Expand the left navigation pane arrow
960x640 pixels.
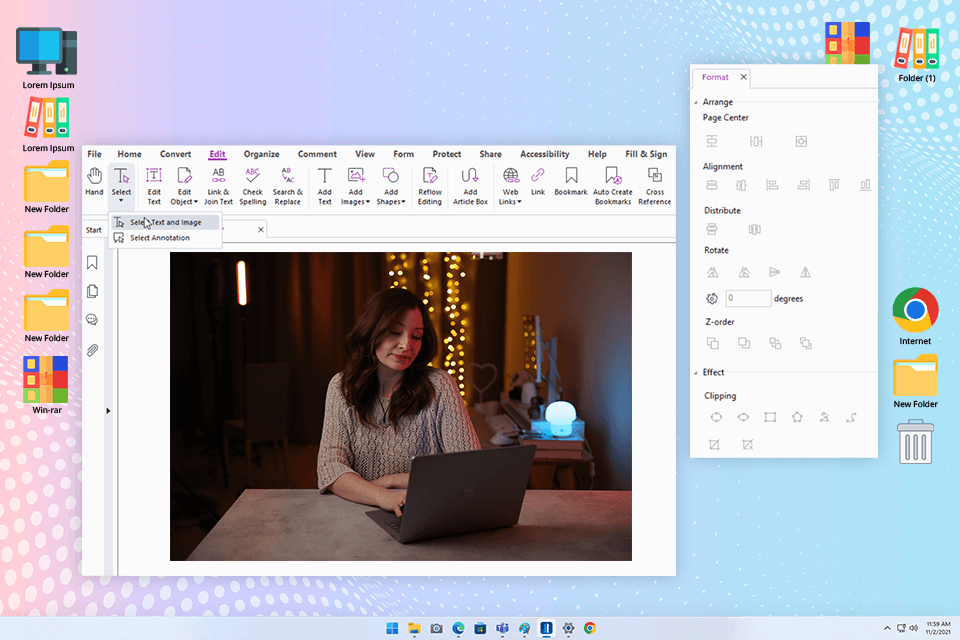pos(108,411)
